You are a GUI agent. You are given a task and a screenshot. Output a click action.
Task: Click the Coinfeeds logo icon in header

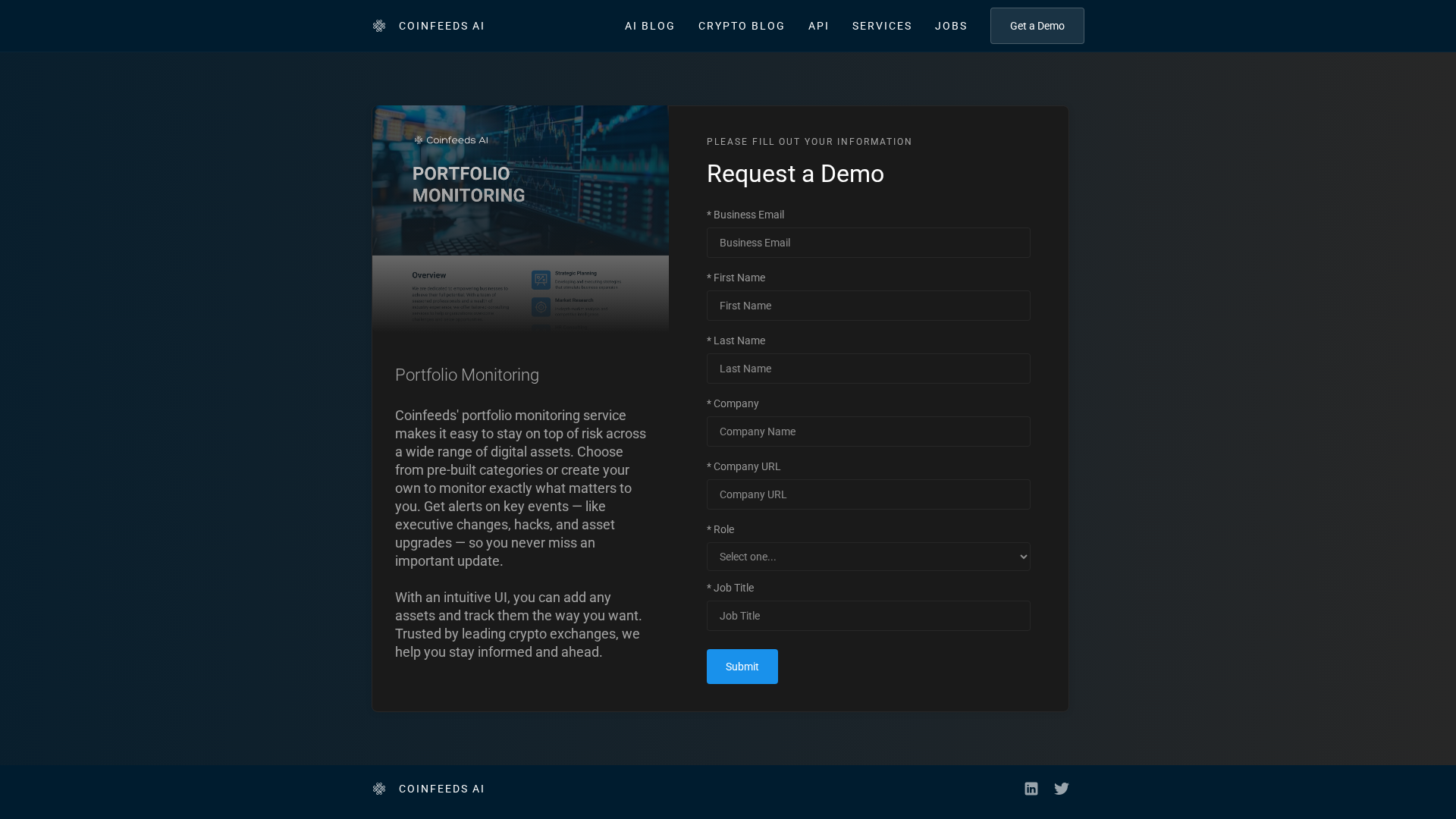click(379, 26)
